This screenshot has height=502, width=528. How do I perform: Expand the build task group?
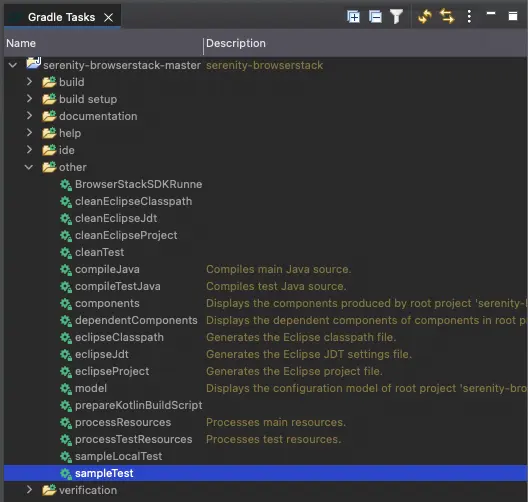click(29, 81)
